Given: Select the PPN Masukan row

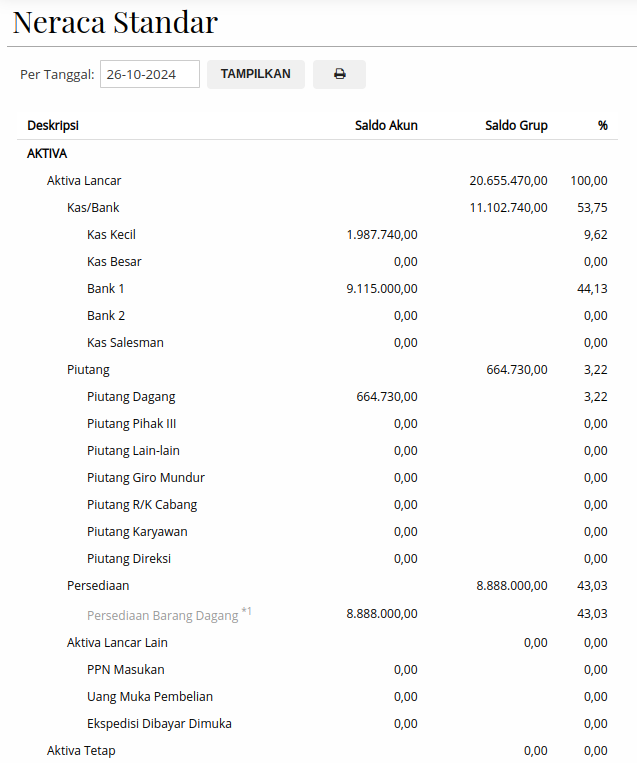Looking at the screenshot, I should point(126,670).
